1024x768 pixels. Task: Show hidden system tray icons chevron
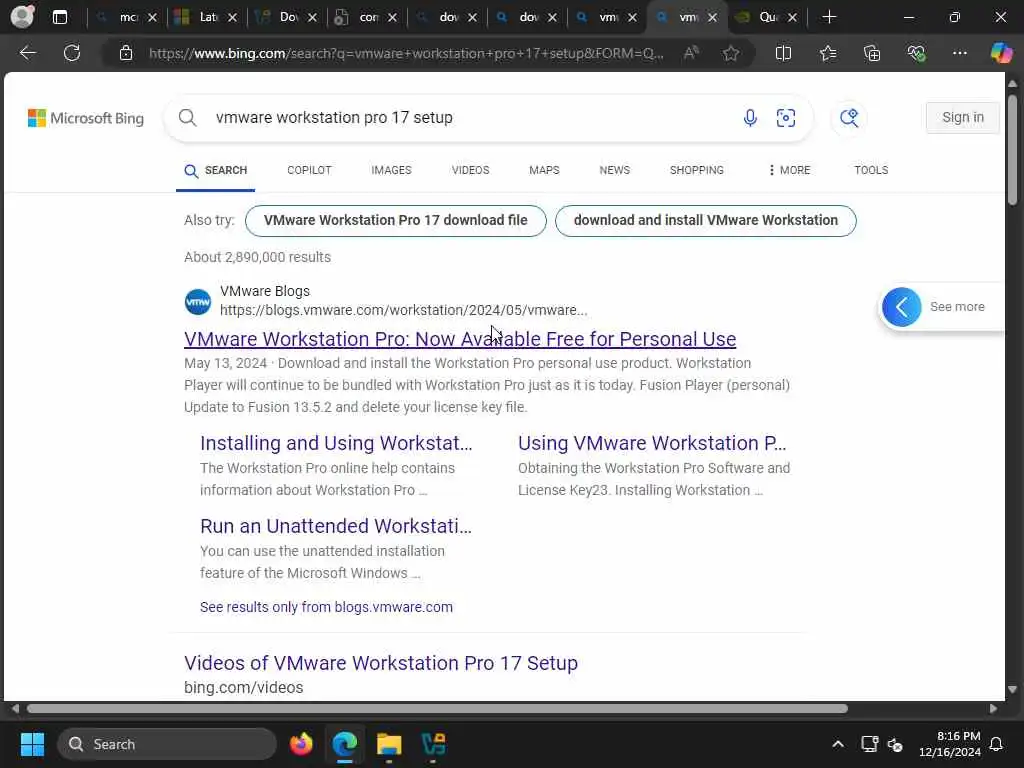tap(838, 744)
